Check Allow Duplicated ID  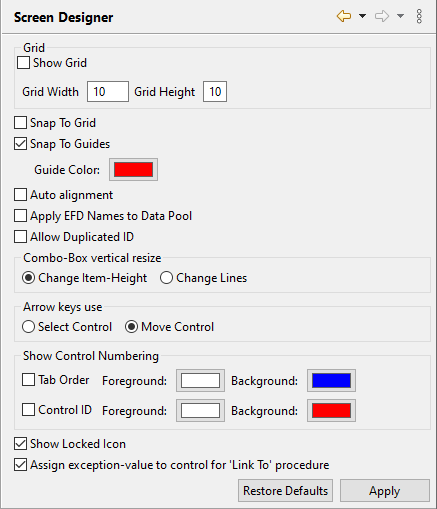(x=20, y=237)
